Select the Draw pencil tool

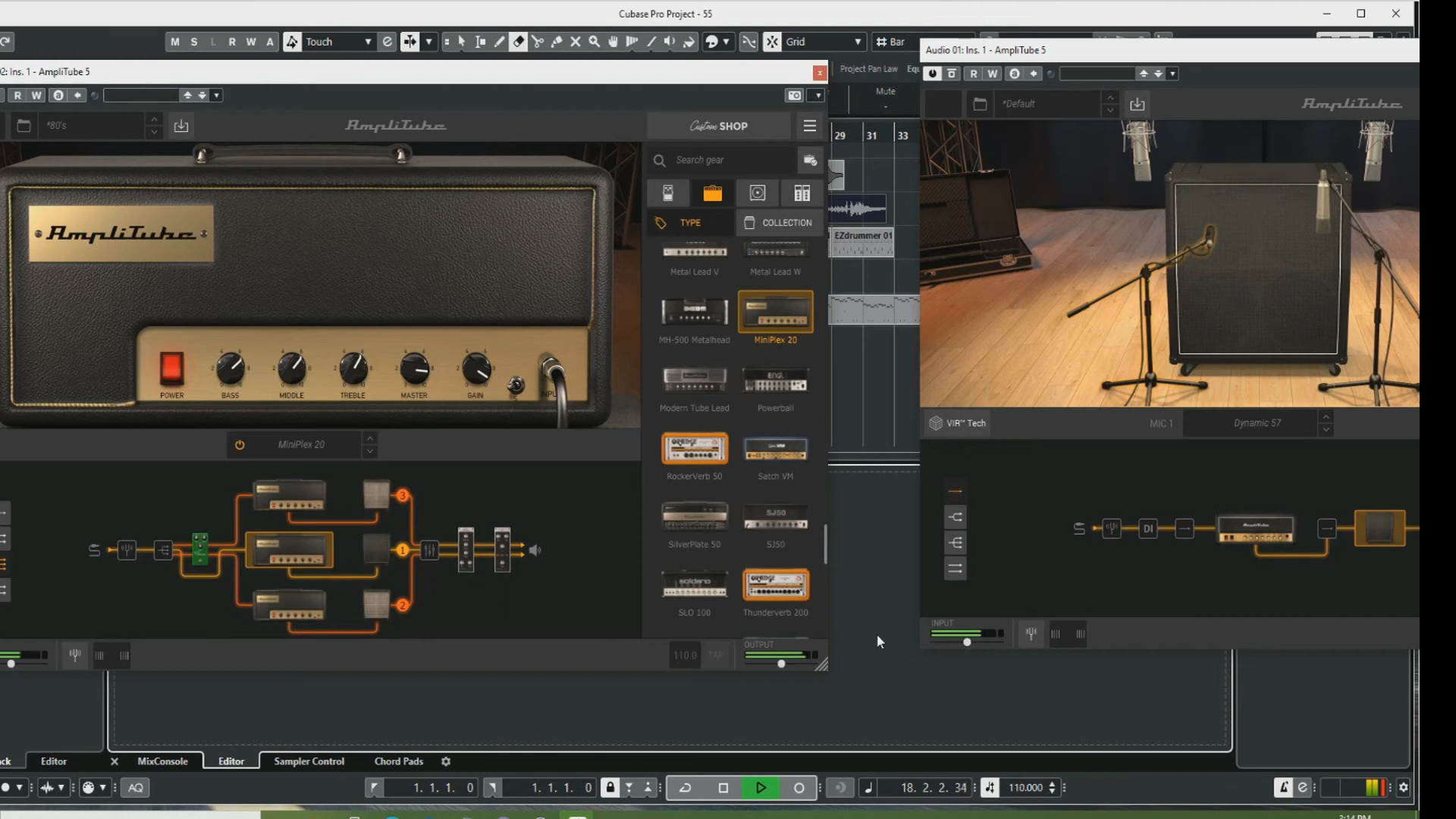(500, 42)
